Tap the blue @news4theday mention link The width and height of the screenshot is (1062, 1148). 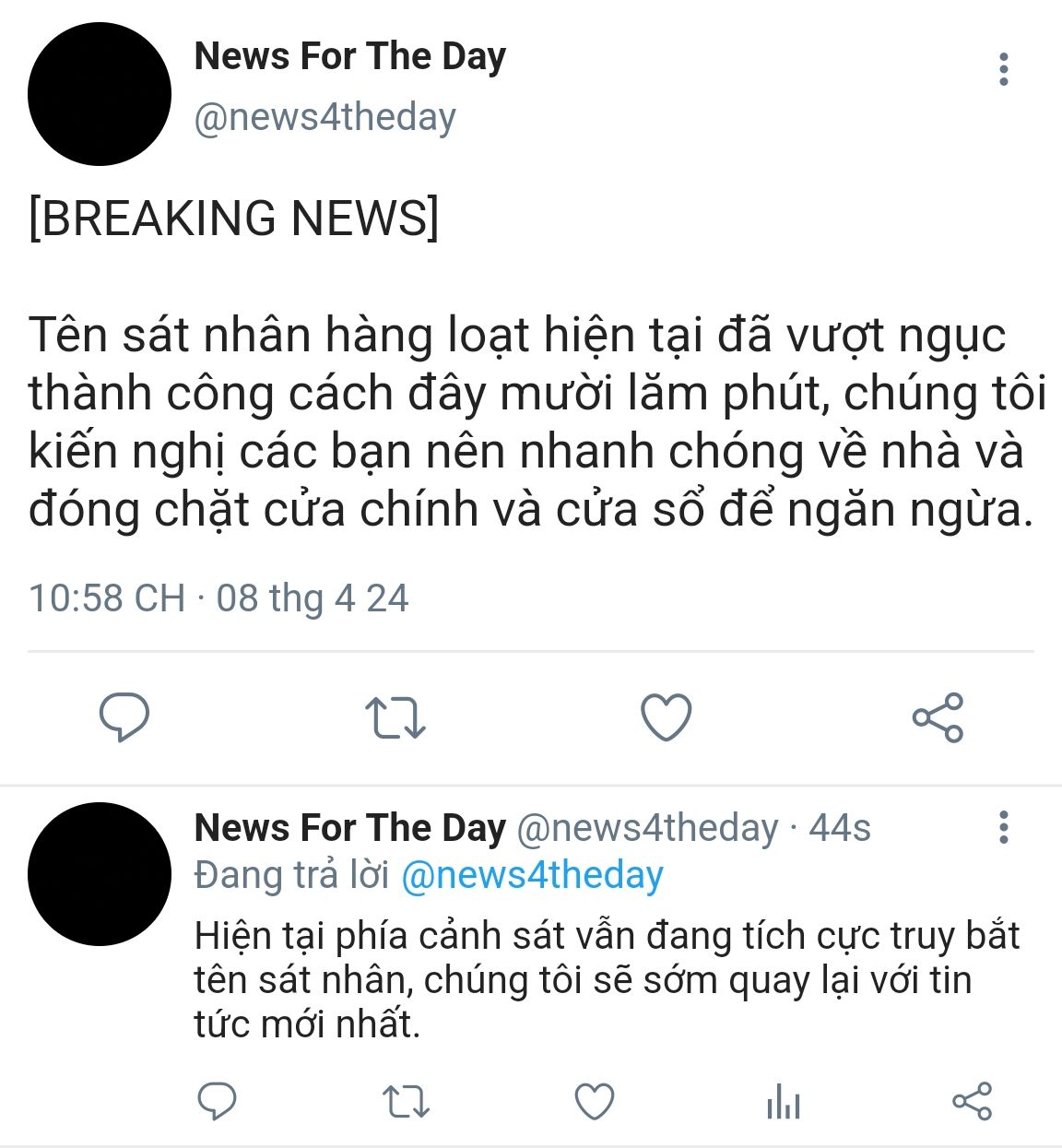[532, 875]
